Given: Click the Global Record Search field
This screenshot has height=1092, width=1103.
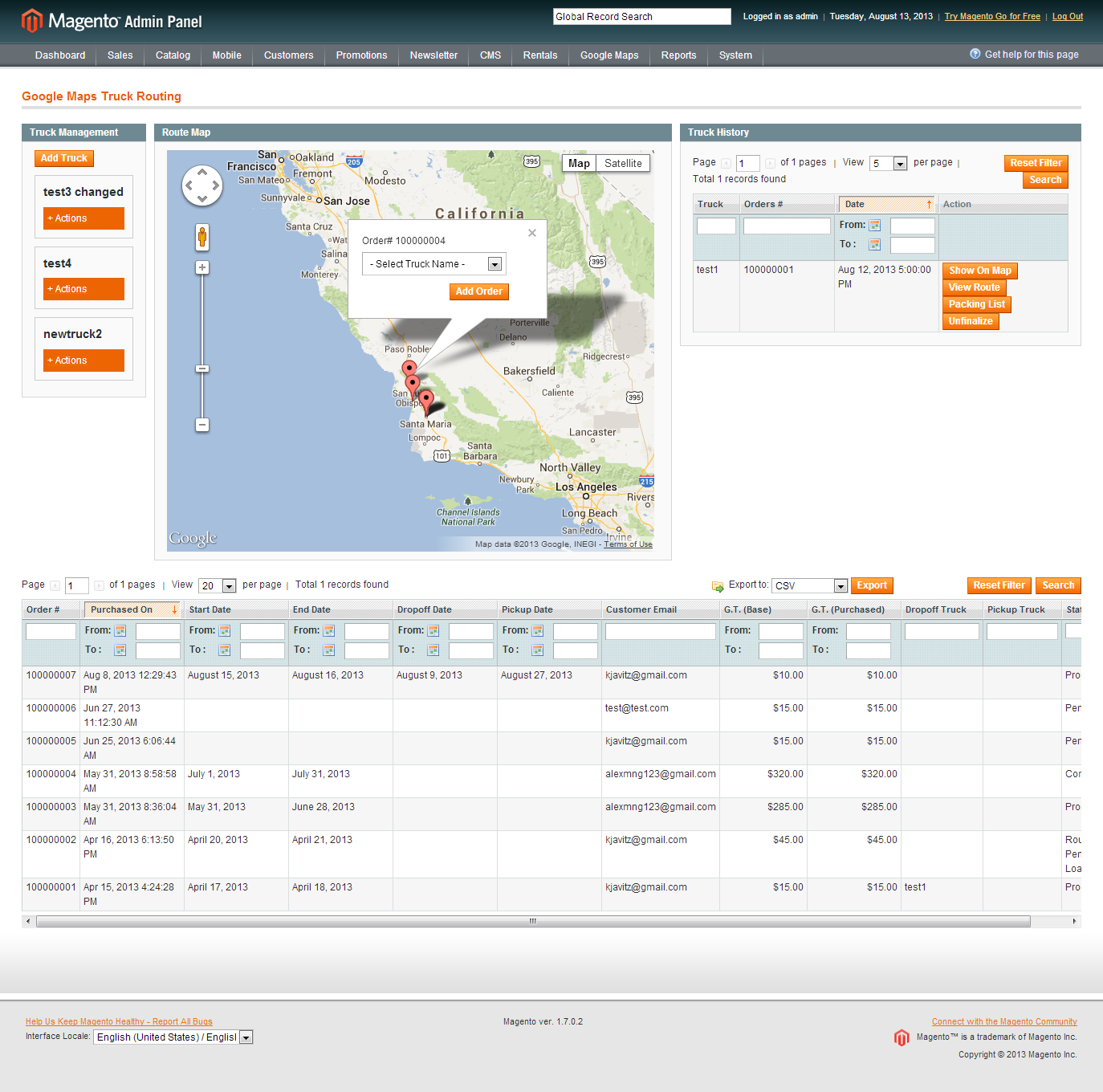Looking at the screenshot, I should point(642,17).
